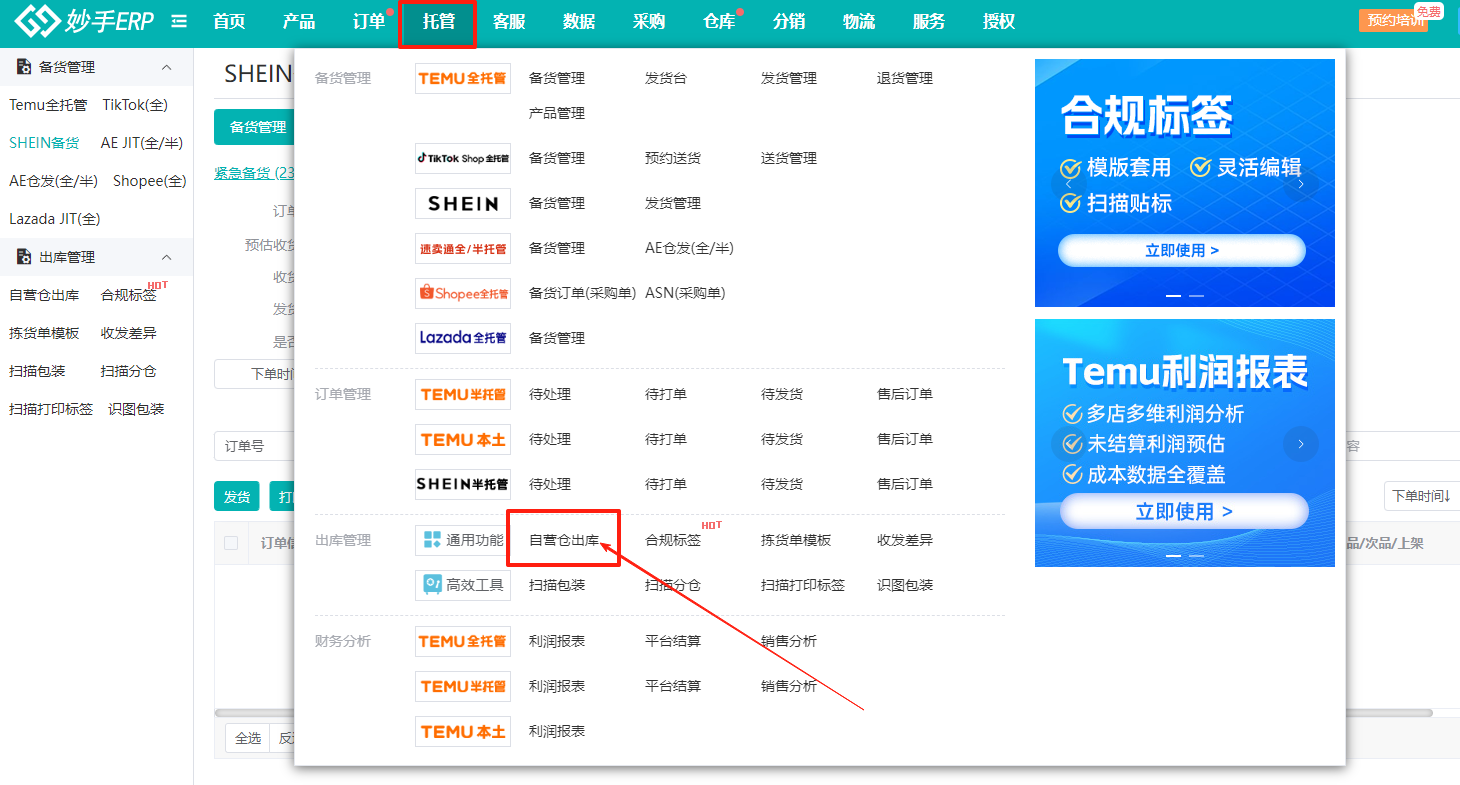
Task: Open 高效工具 icon in 出库管理
Action: [463, 585]
